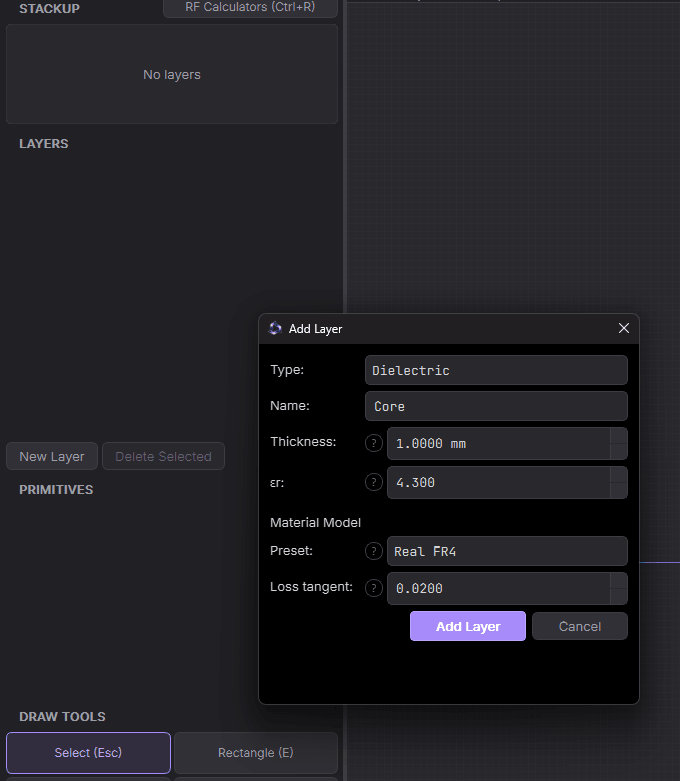Activate the Select (Esc) draw tool
The width and height of the screenshot is (680, 781).
click(x=88, y=753)
